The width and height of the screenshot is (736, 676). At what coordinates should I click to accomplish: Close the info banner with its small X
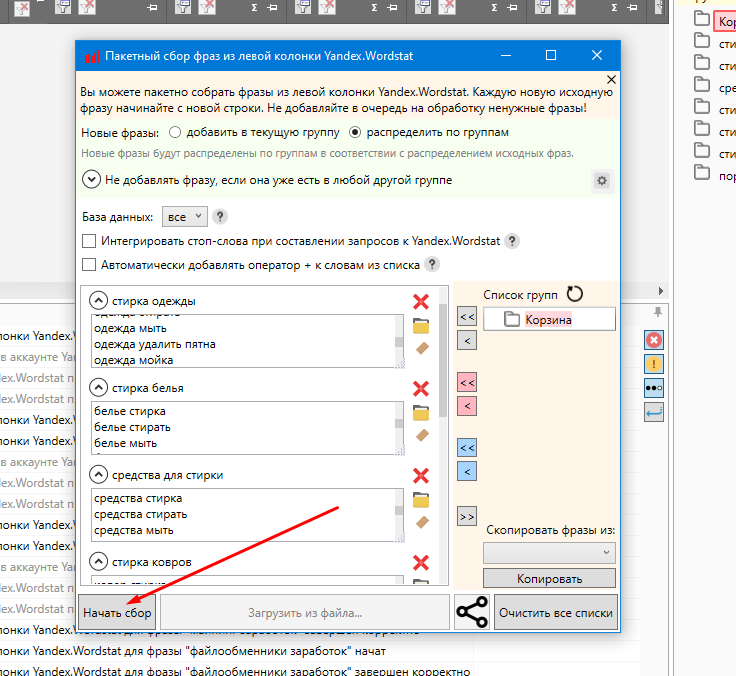pyautogui.click(x=611, y=79)
